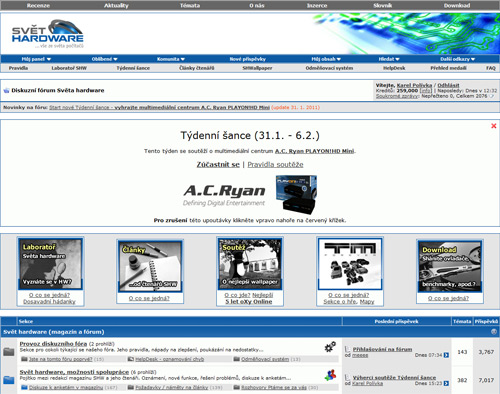
Task: Go to last post arrow for Výherci soutěže
Action: [x=446, y=384]
